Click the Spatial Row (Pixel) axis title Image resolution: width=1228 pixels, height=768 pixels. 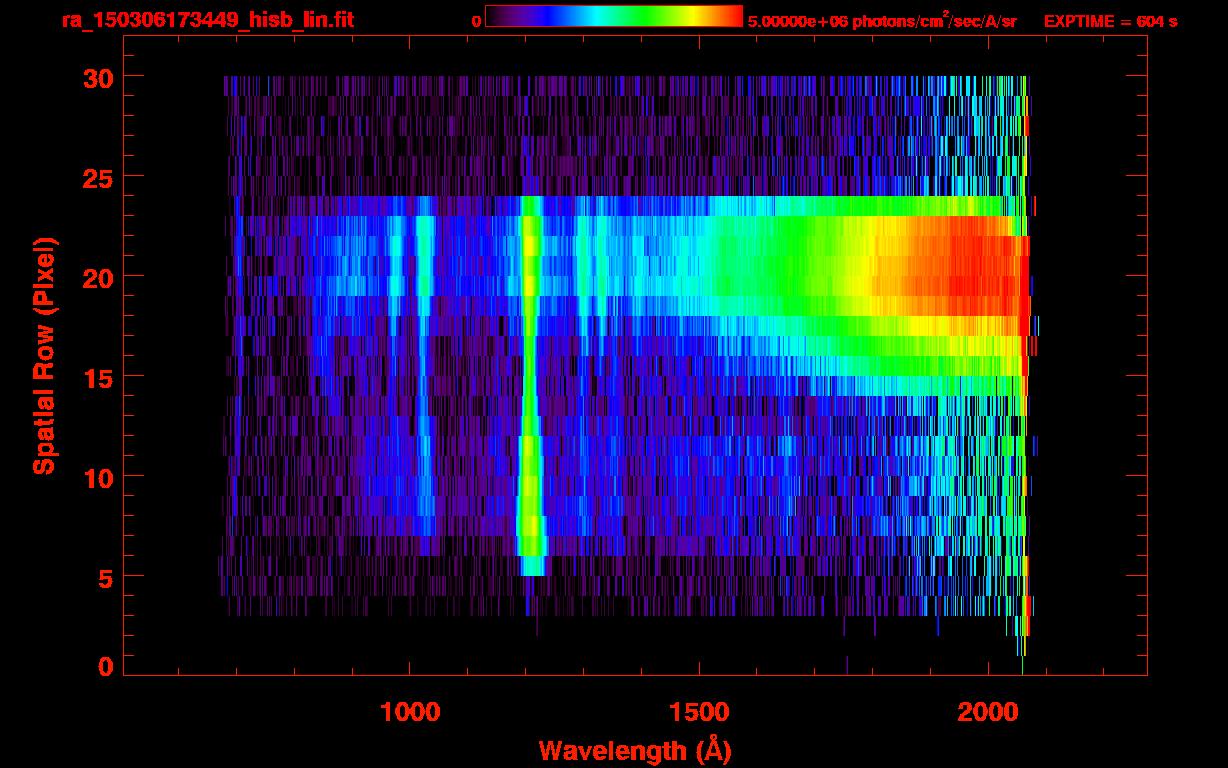pyautogui.click(x=44, y=356)
